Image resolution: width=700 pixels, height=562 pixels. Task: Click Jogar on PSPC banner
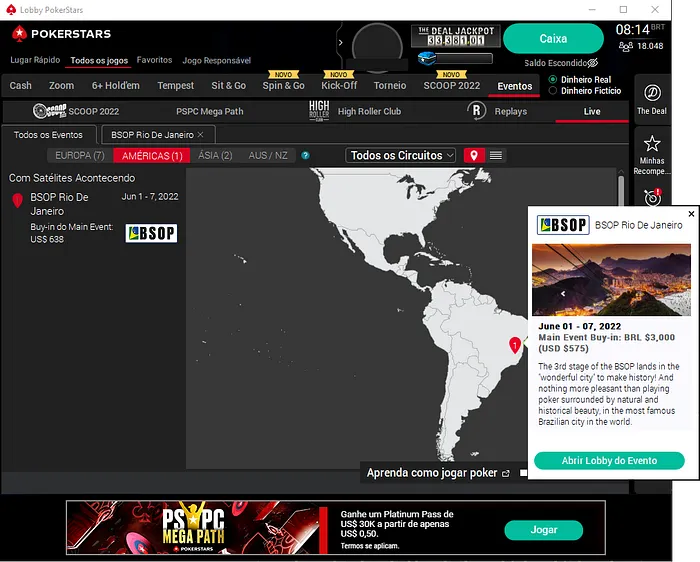point(543,530)
